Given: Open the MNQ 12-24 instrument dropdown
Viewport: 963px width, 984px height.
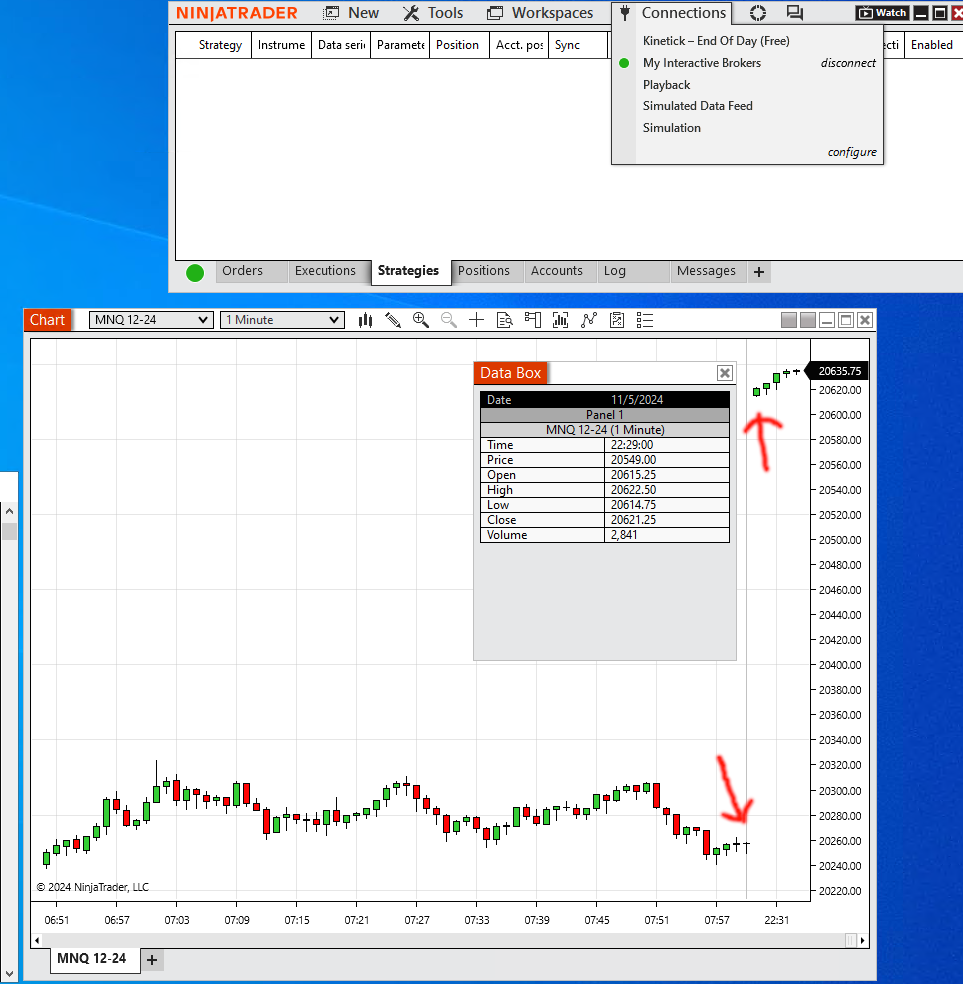Looking at the screenshot, I should [x=151, y=320].
